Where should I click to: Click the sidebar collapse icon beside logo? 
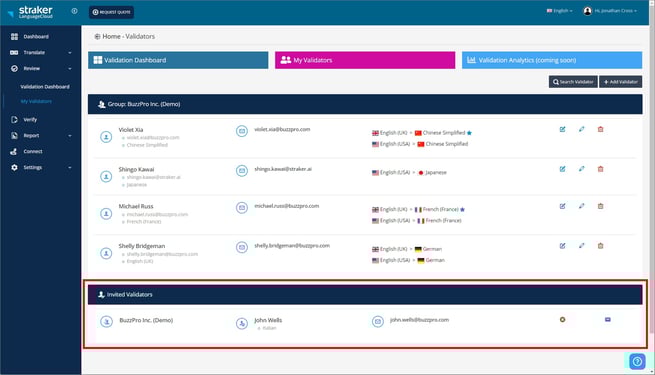74,11
